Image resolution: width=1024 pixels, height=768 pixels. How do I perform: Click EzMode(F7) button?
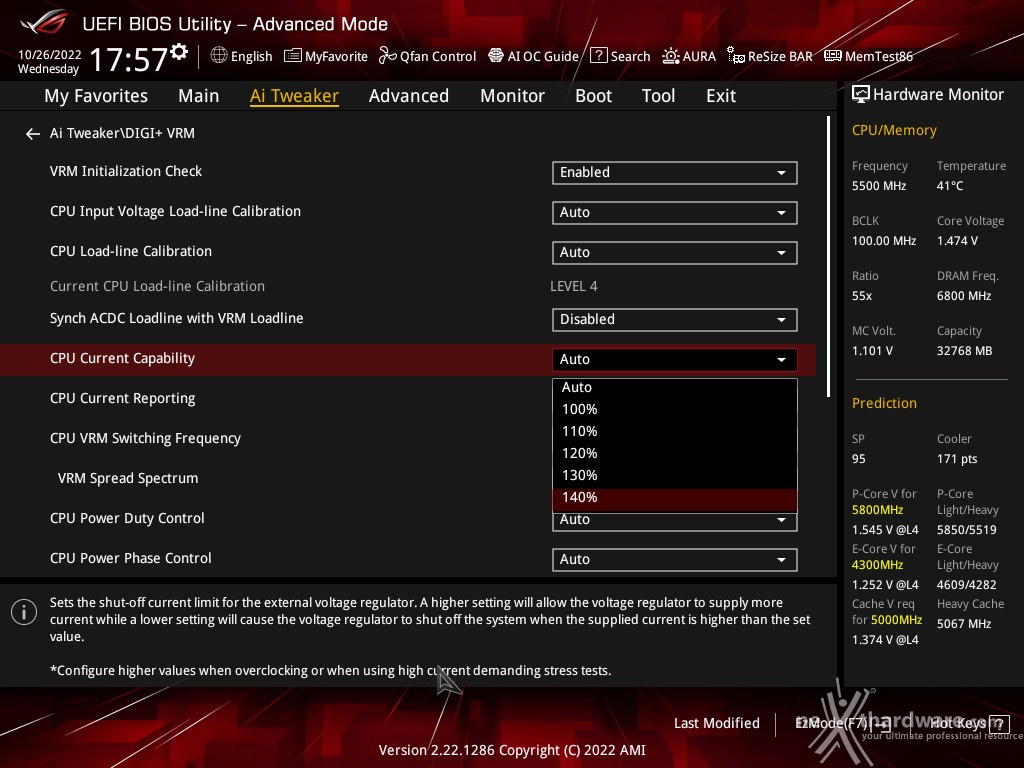point(843,724)
